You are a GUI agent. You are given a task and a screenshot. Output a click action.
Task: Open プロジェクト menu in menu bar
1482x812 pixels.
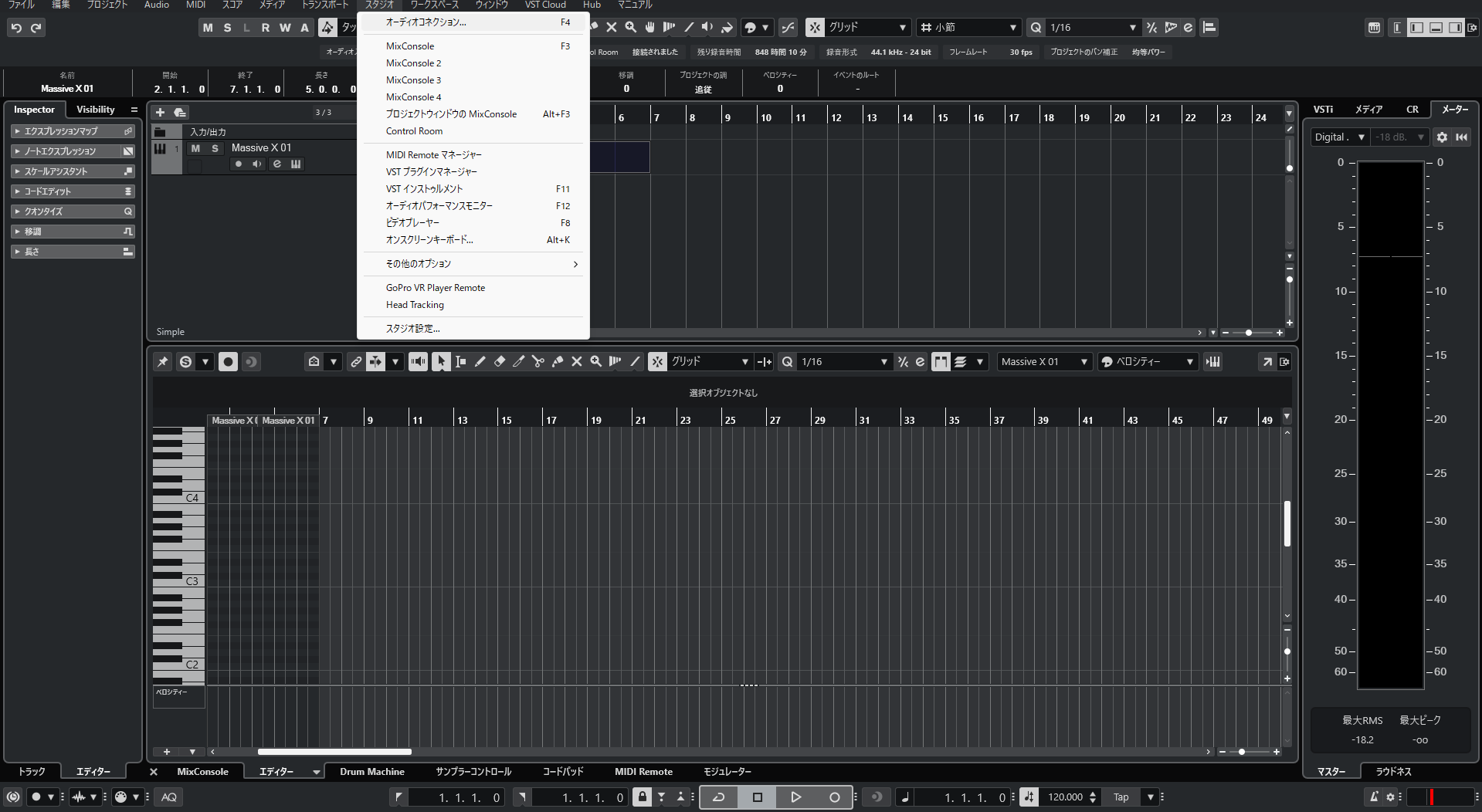click(107, 5)
